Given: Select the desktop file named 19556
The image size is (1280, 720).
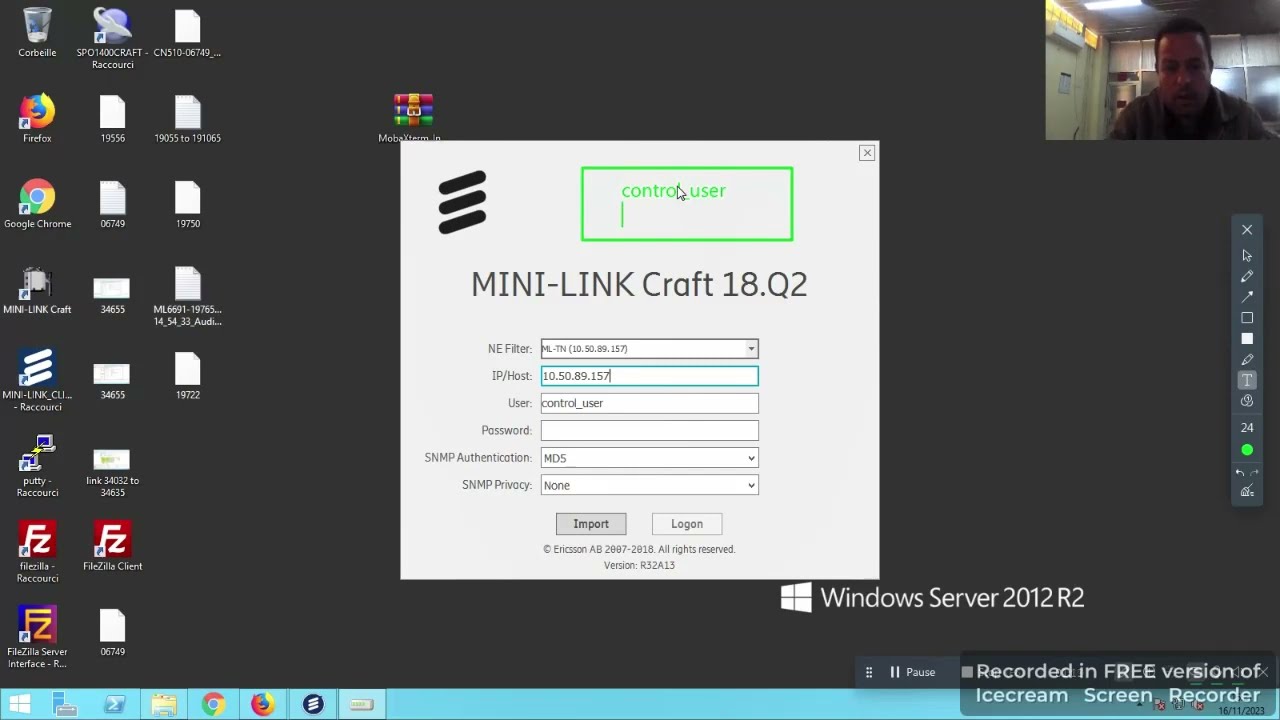Looking at the screenshot, I should (112, 118).
